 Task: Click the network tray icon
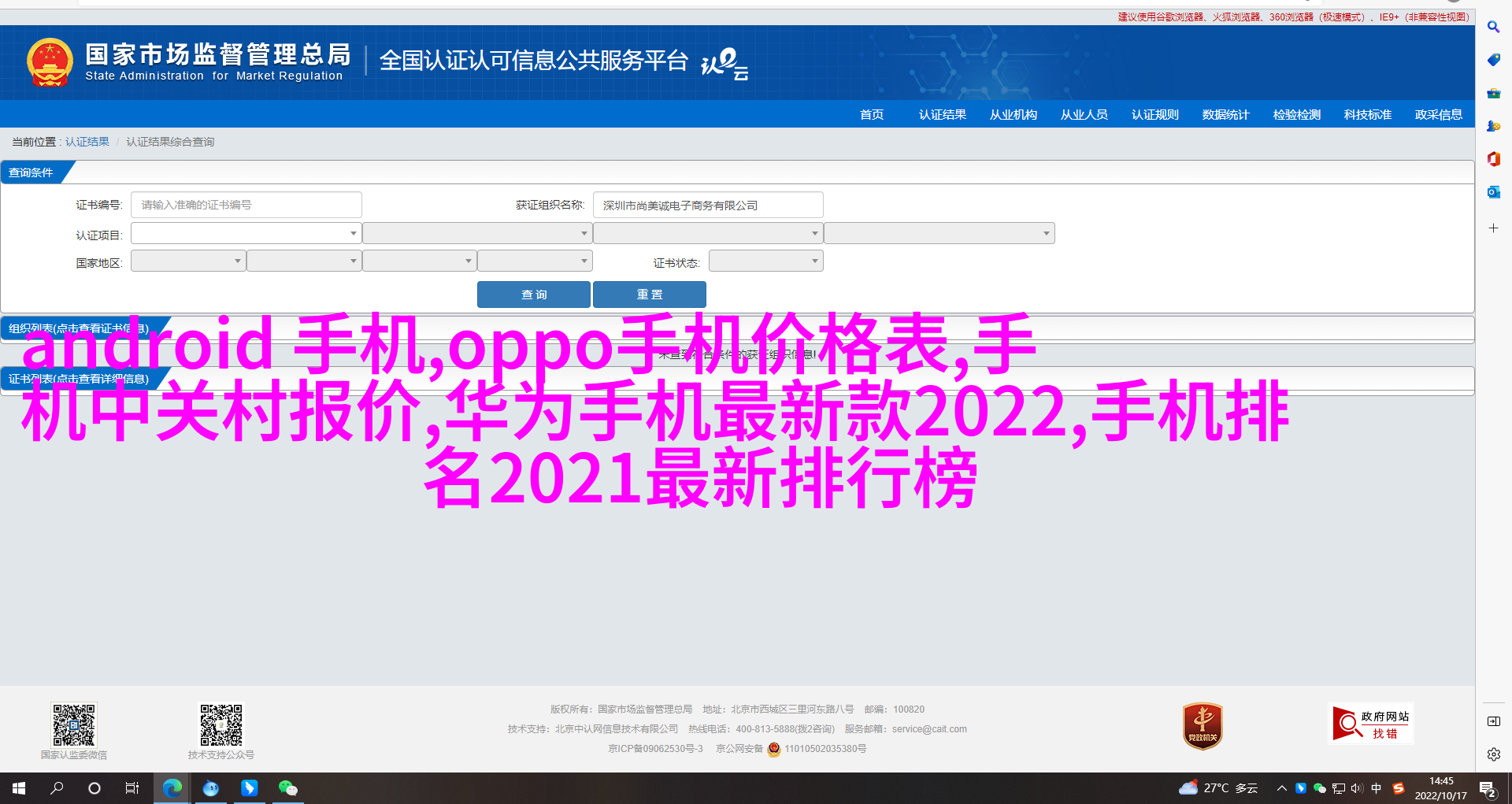pos(1338,788)
